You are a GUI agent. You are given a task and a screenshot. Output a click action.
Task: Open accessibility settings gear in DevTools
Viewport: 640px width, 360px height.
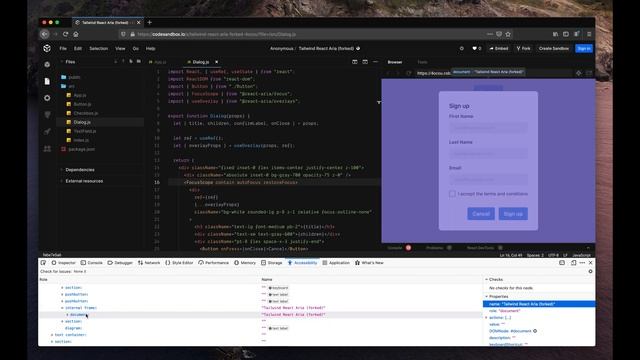(590, 271)
